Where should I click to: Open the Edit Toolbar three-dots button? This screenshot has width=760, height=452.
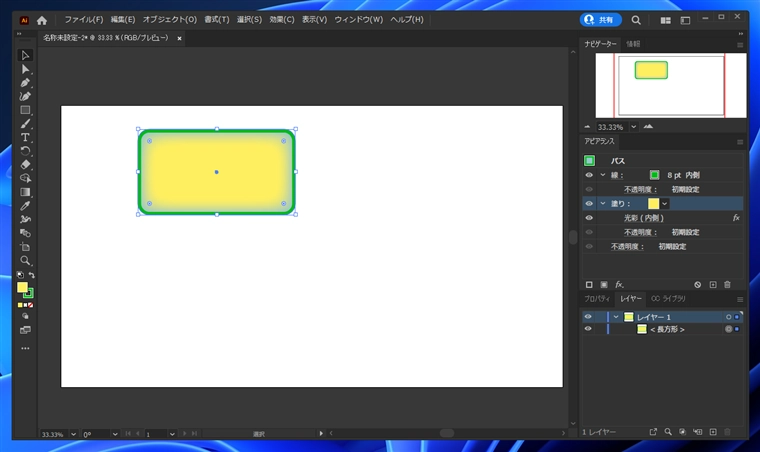click(25, 348)
